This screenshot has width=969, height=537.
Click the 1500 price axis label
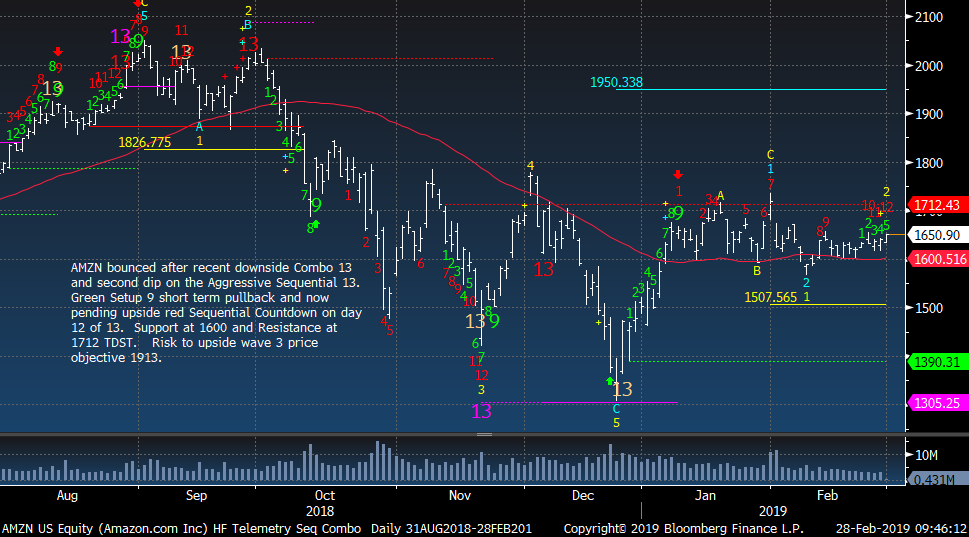pos(929,308)
